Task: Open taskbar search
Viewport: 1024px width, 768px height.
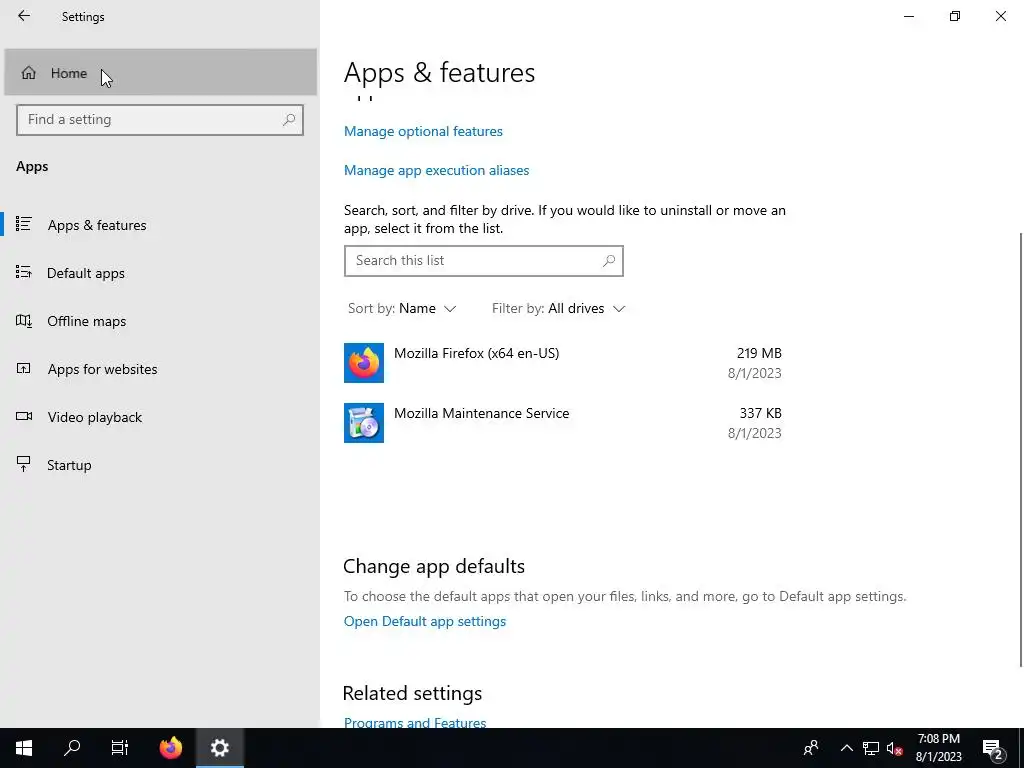Action: click(72, 748)
